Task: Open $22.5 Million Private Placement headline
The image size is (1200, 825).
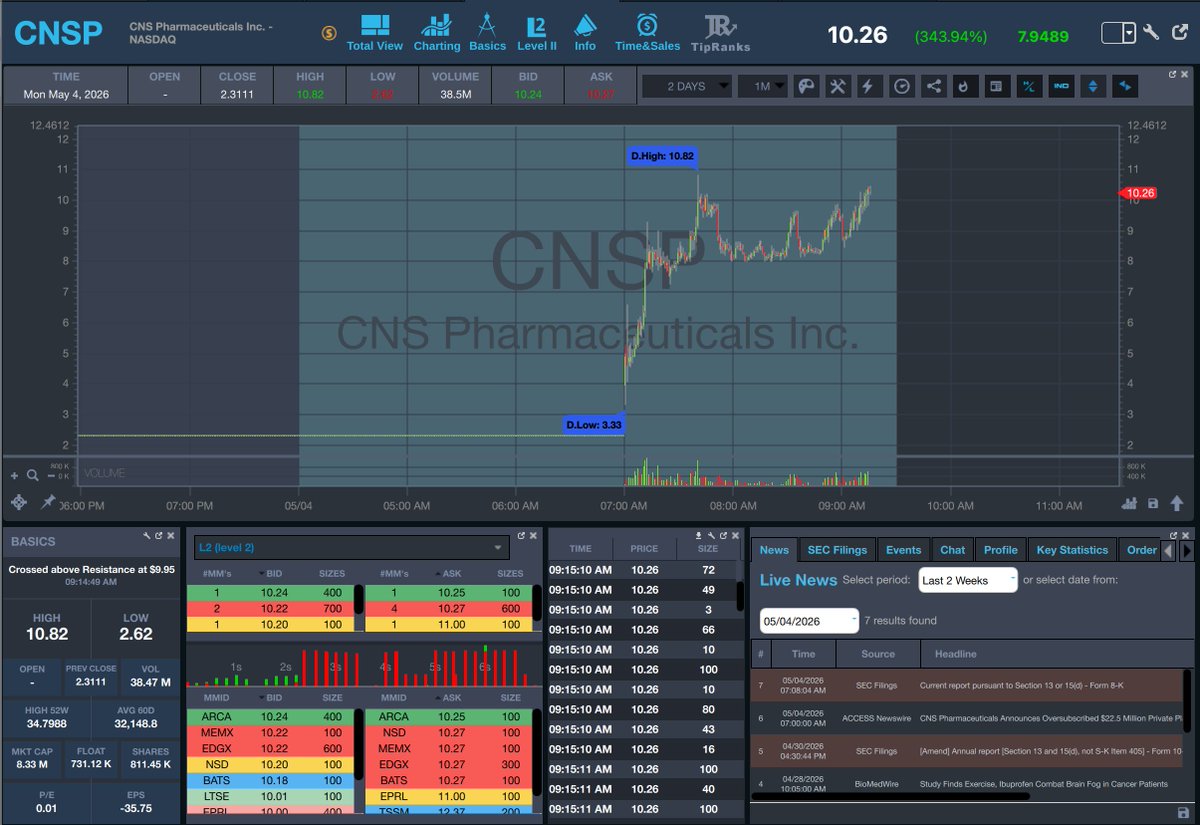Action: pos(1050,718)
